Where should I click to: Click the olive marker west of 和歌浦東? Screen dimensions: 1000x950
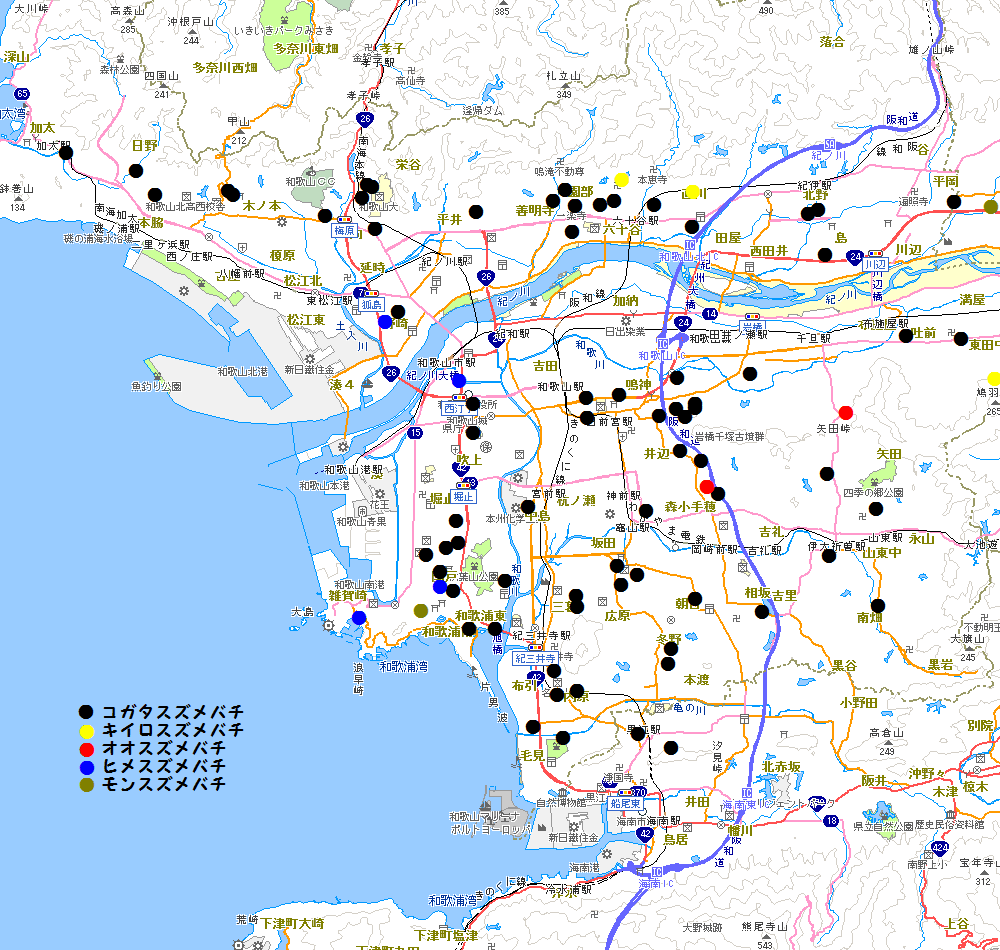coord(421,611)
